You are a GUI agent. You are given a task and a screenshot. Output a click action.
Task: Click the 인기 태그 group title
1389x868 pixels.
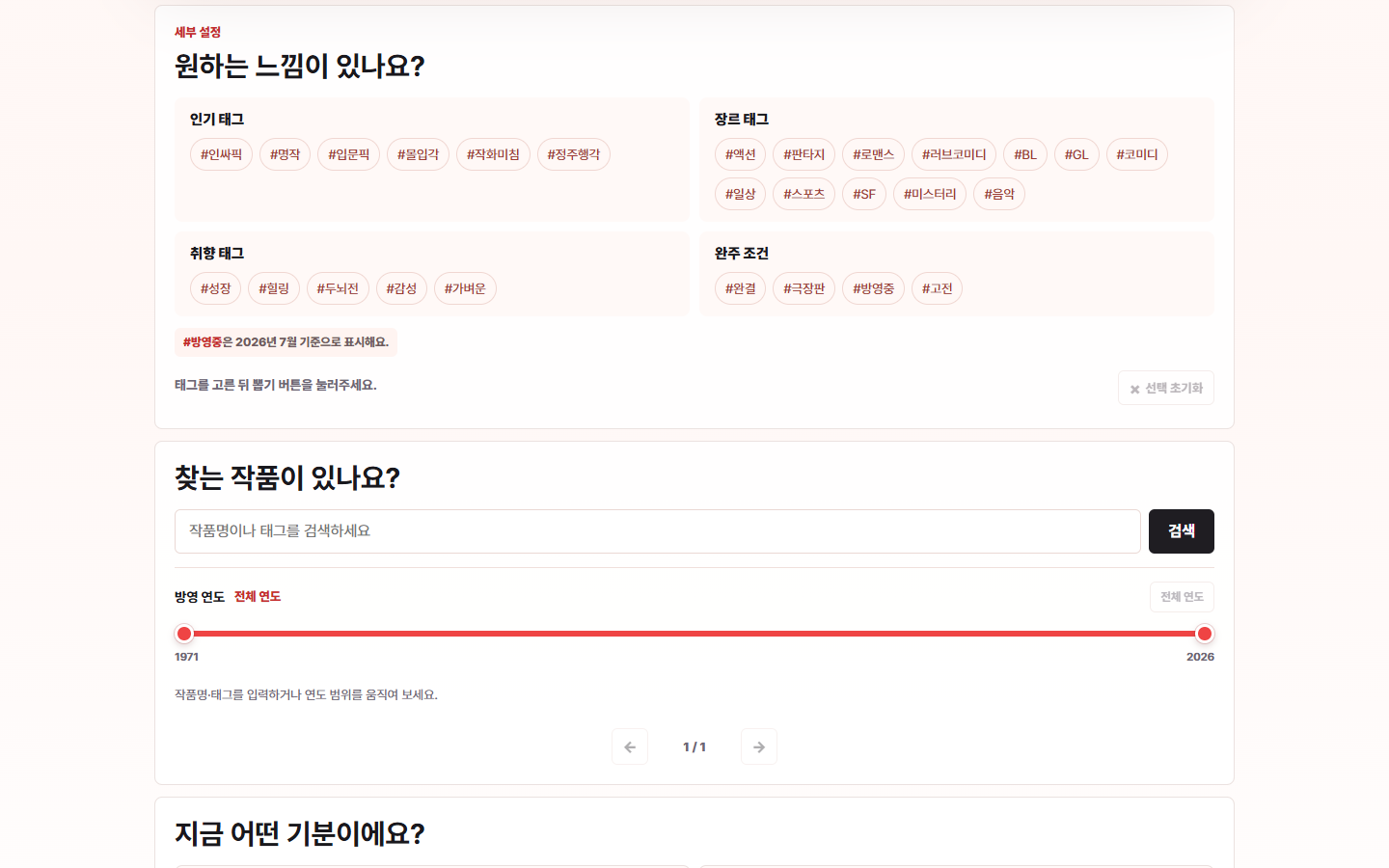pyautogui.click(x=217, y=120)
